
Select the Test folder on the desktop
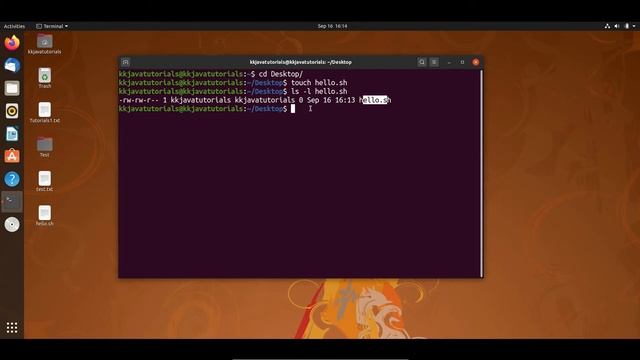point(44,147)
